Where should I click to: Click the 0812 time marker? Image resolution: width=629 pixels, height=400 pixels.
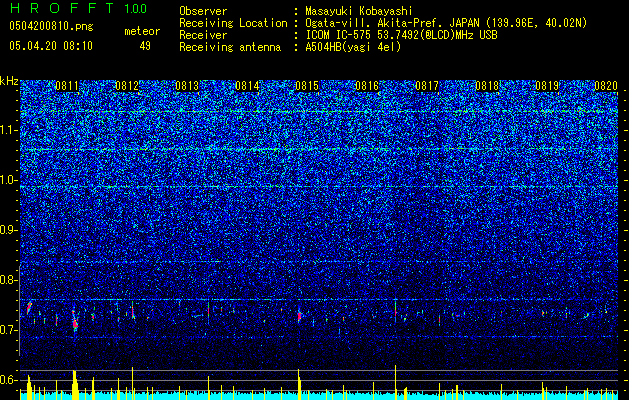point(127,86)
